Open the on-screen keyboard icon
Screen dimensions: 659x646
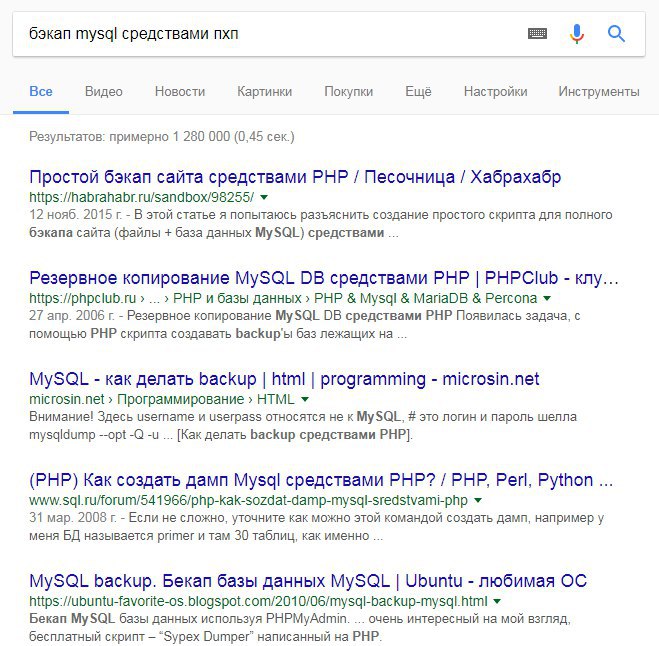click(537, 33)
